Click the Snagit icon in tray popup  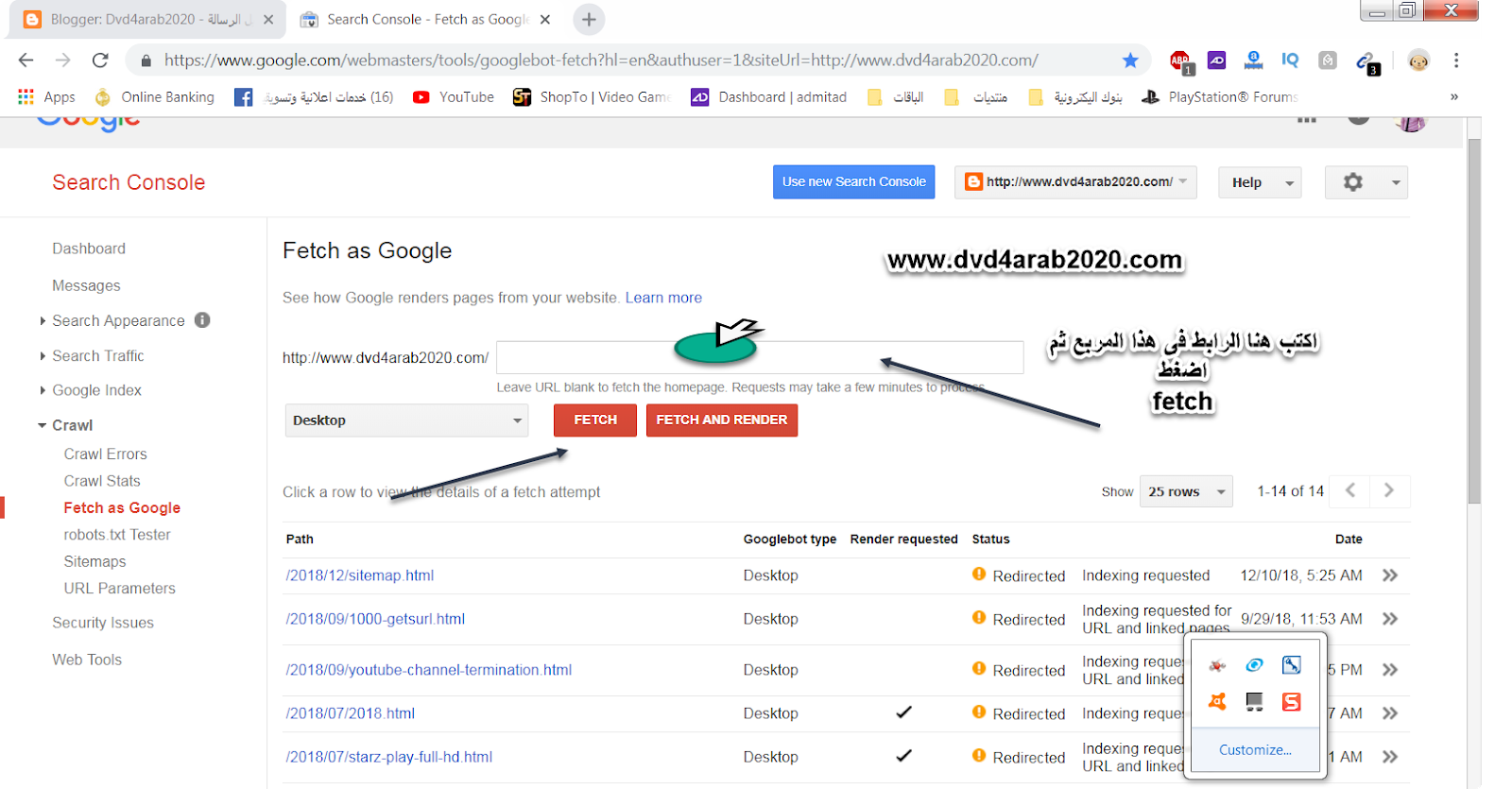(x=1291, y=701)
